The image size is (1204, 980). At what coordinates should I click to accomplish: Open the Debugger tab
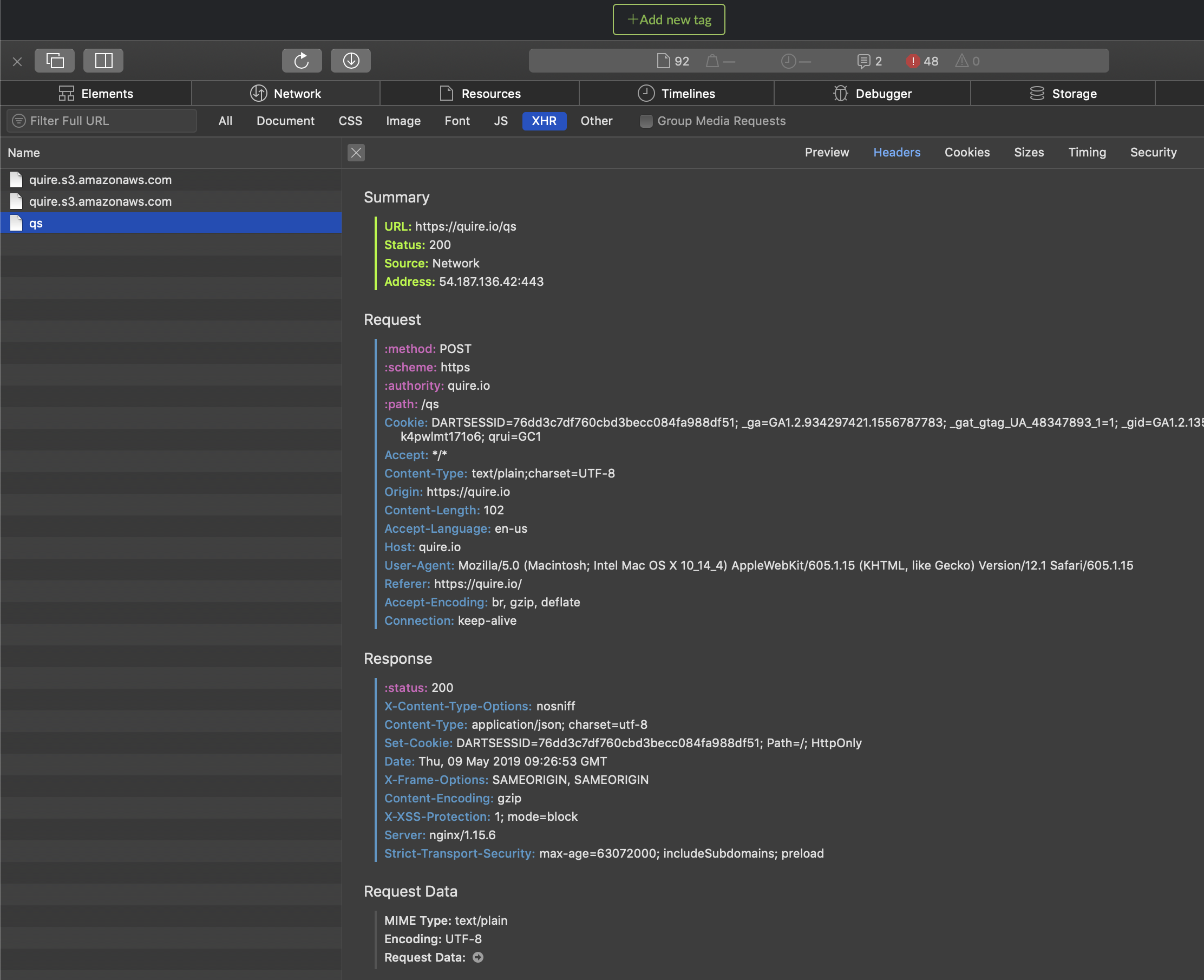(x=873, y=94)
